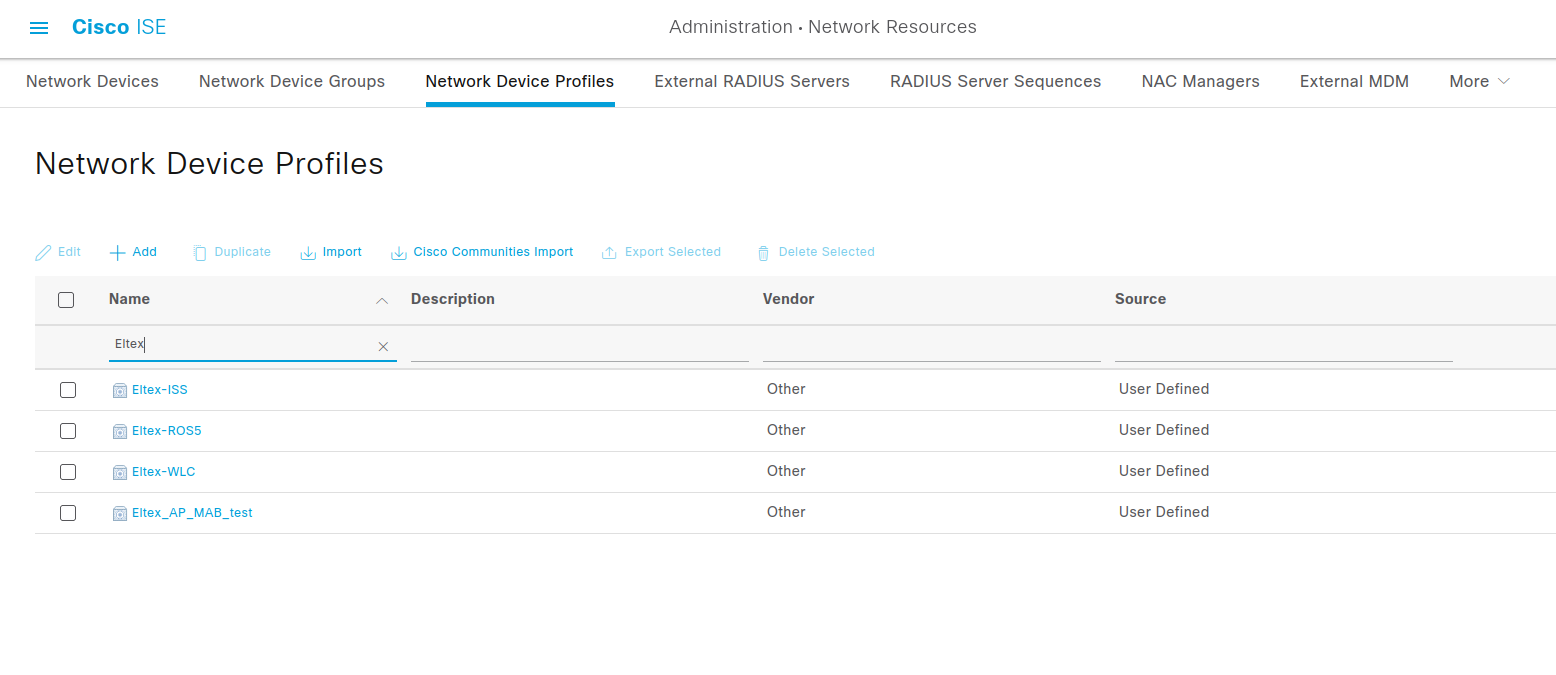1556x675 pixels.
Task: Open the External RADIUS Servers tab
Action: [x=752, y=82]
